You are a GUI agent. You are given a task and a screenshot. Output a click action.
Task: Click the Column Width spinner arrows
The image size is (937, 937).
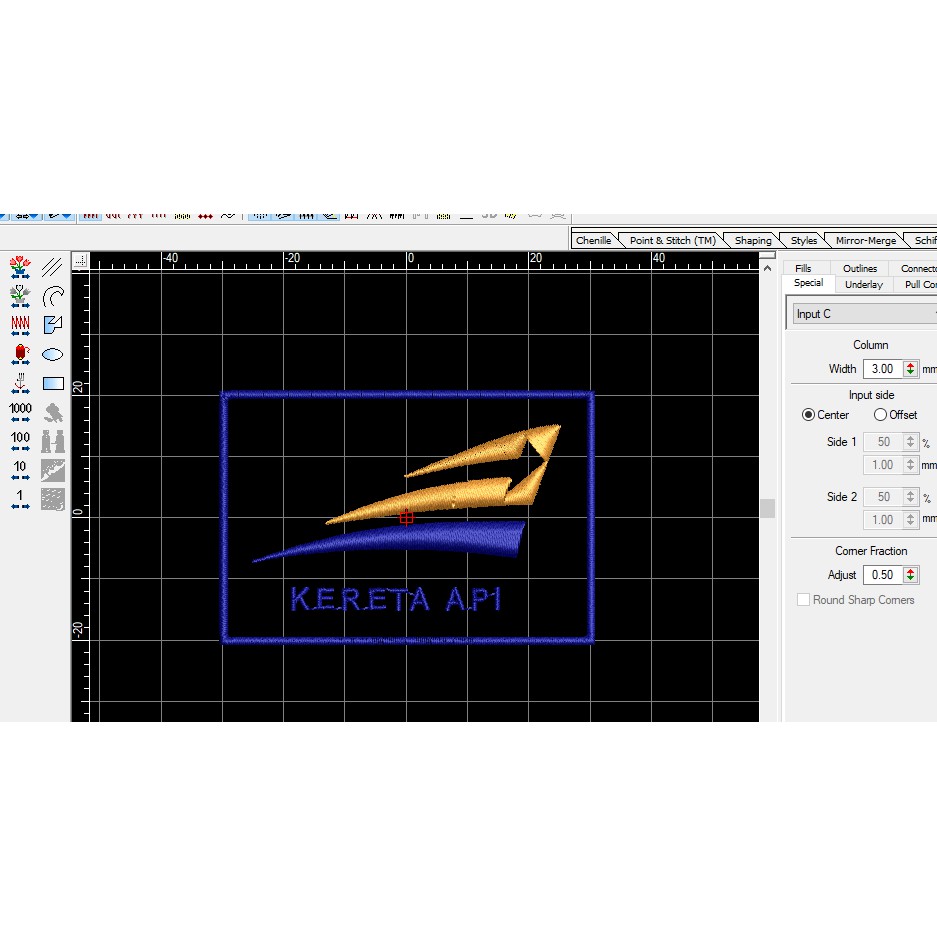pyautogui.click(x=910, y=369)
